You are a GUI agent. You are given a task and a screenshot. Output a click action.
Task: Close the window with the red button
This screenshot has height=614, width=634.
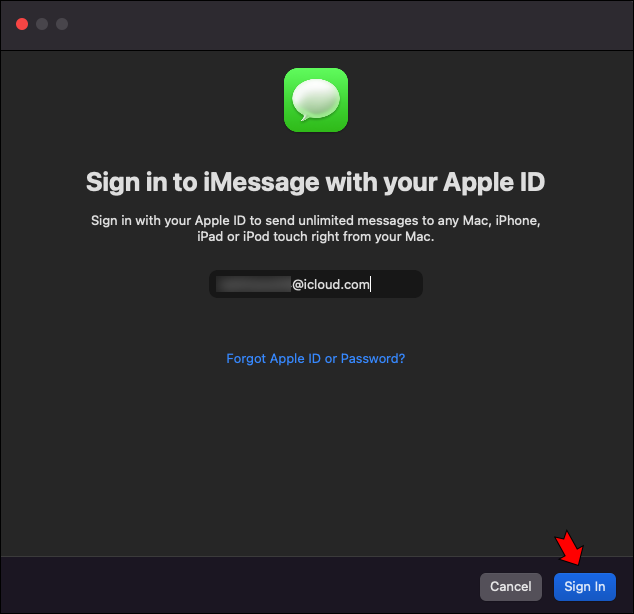pos(22,24)
